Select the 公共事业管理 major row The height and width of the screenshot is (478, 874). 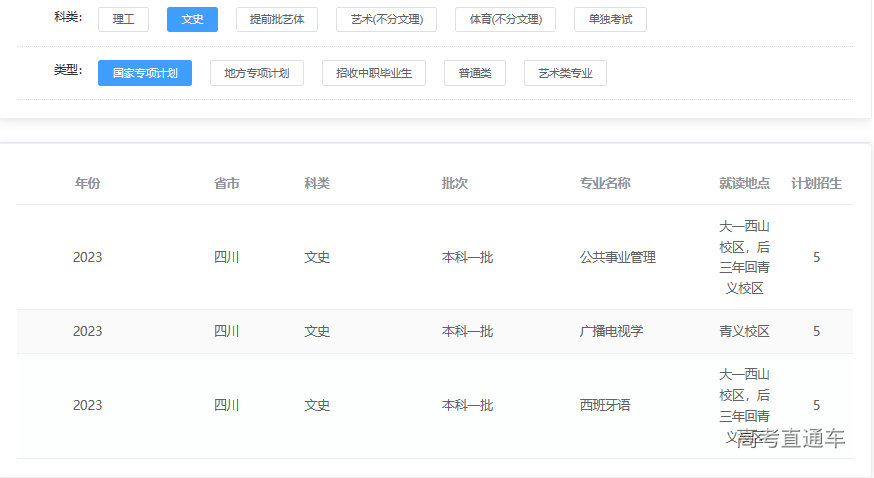click(618, 257)
